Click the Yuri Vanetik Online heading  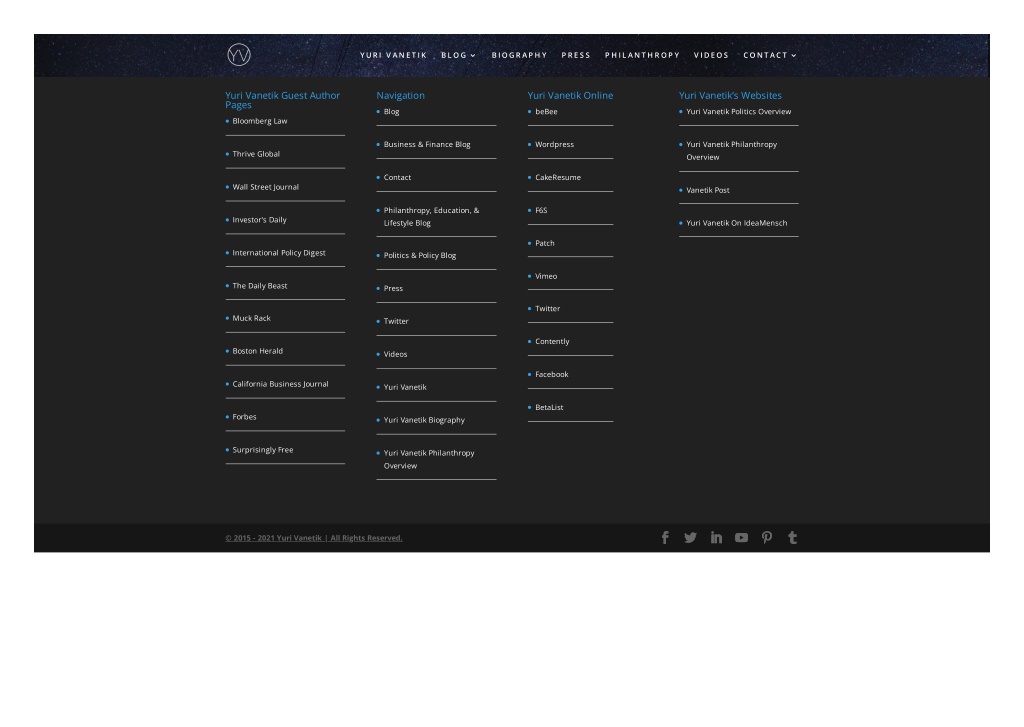click(x=570, y=95)
